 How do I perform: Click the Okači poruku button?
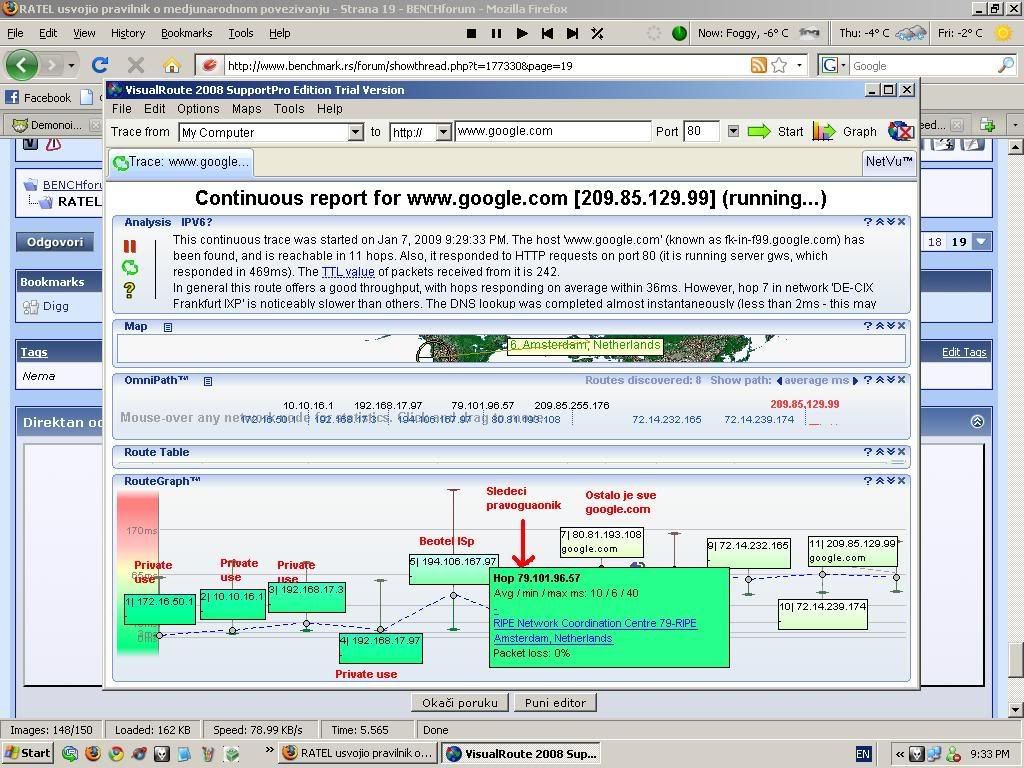pyautogui.click(x=460, y=703)
